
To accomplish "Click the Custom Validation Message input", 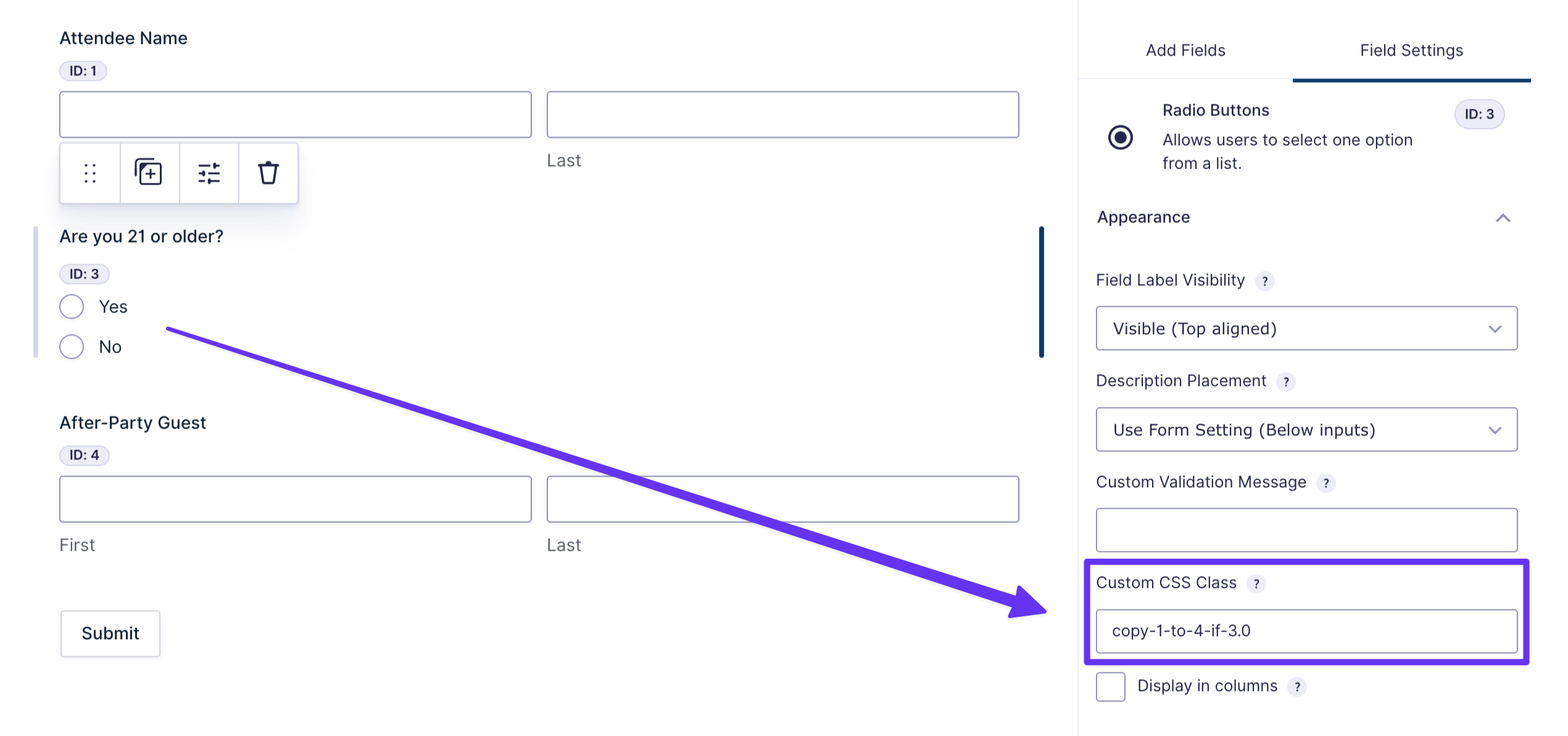I will (x=1306, y=530).
